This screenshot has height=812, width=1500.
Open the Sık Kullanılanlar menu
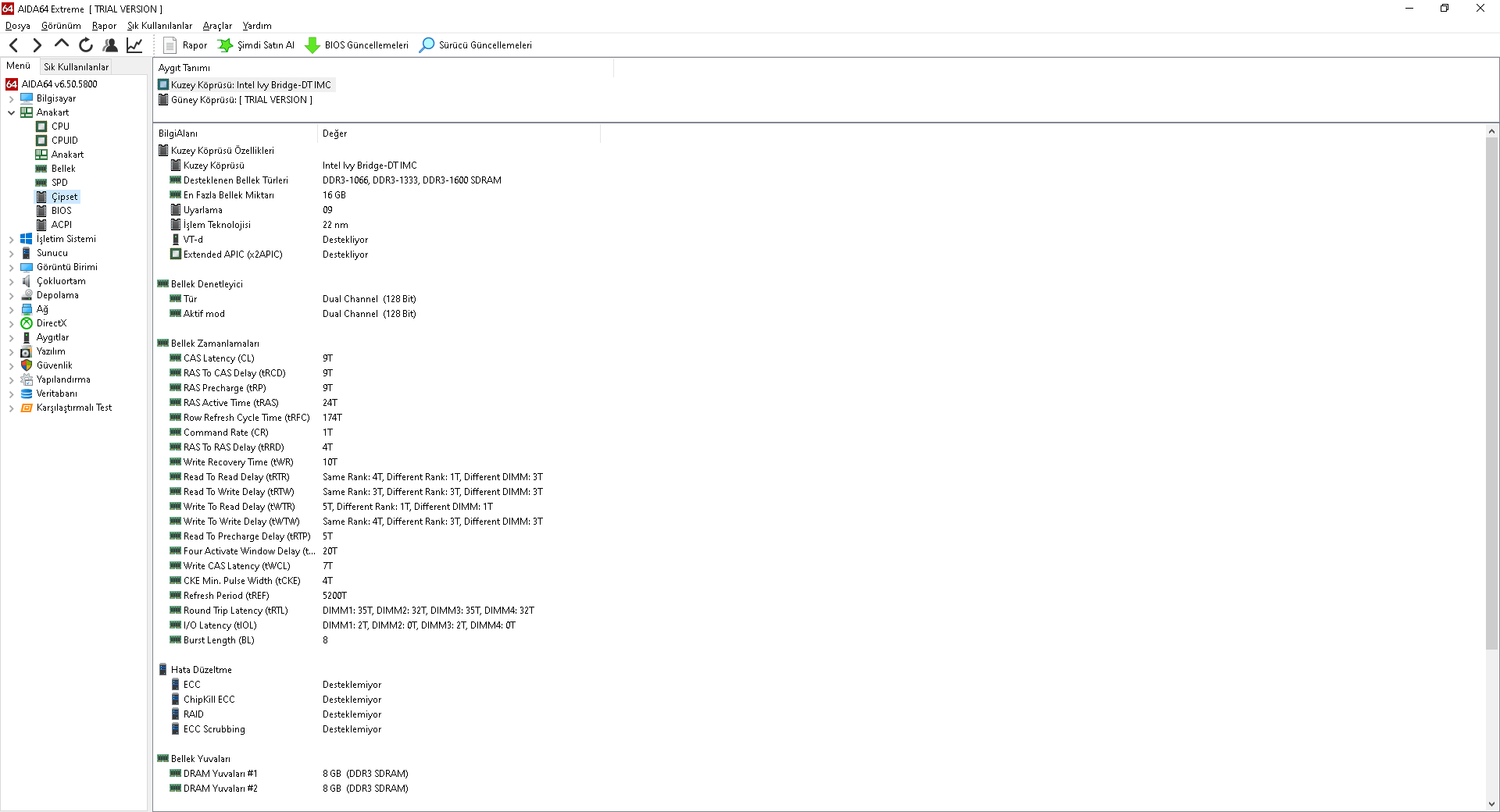pyautogui.click(x=159, y=26)
